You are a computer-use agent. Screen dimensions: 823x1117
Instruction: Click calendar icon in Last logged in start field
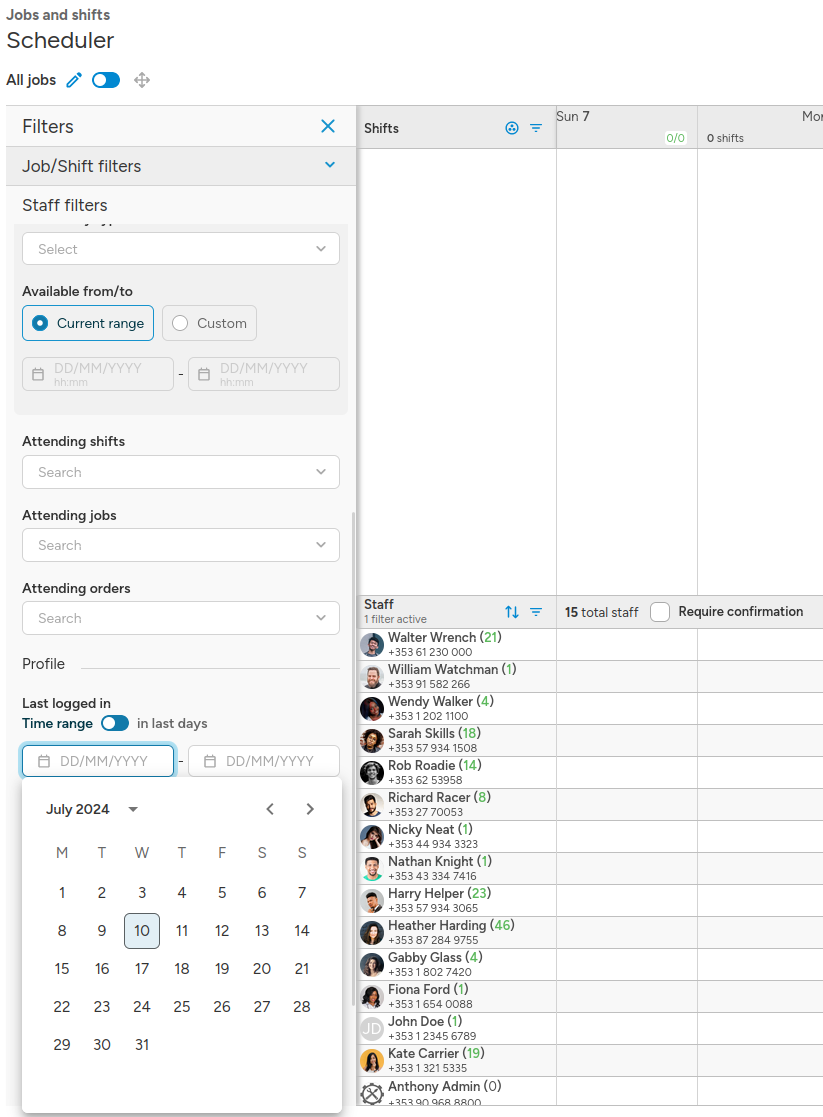point(44,761)
